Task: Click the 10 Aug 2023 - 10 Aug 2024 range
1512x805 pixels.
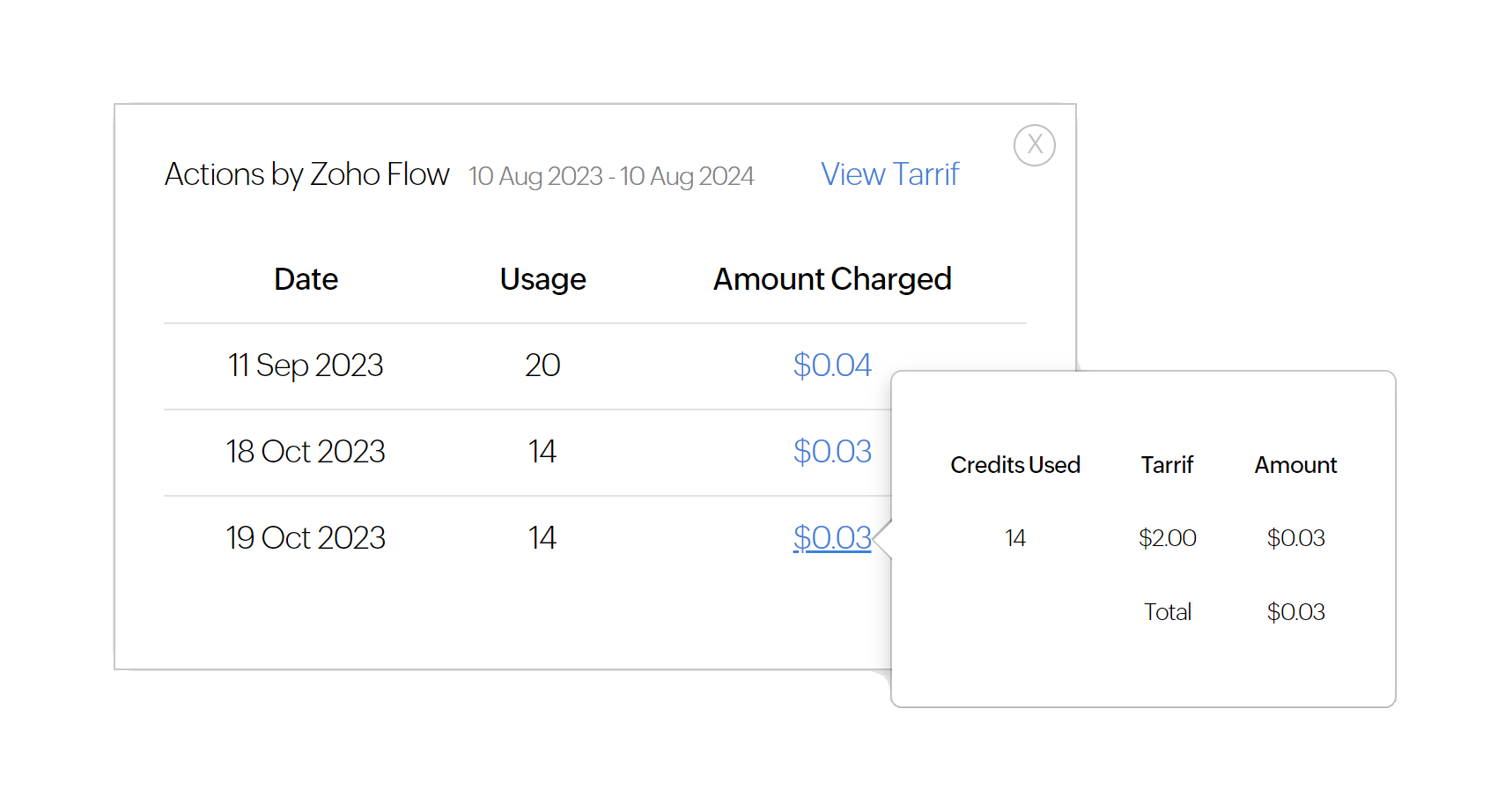Action: (x=610, y=176)
